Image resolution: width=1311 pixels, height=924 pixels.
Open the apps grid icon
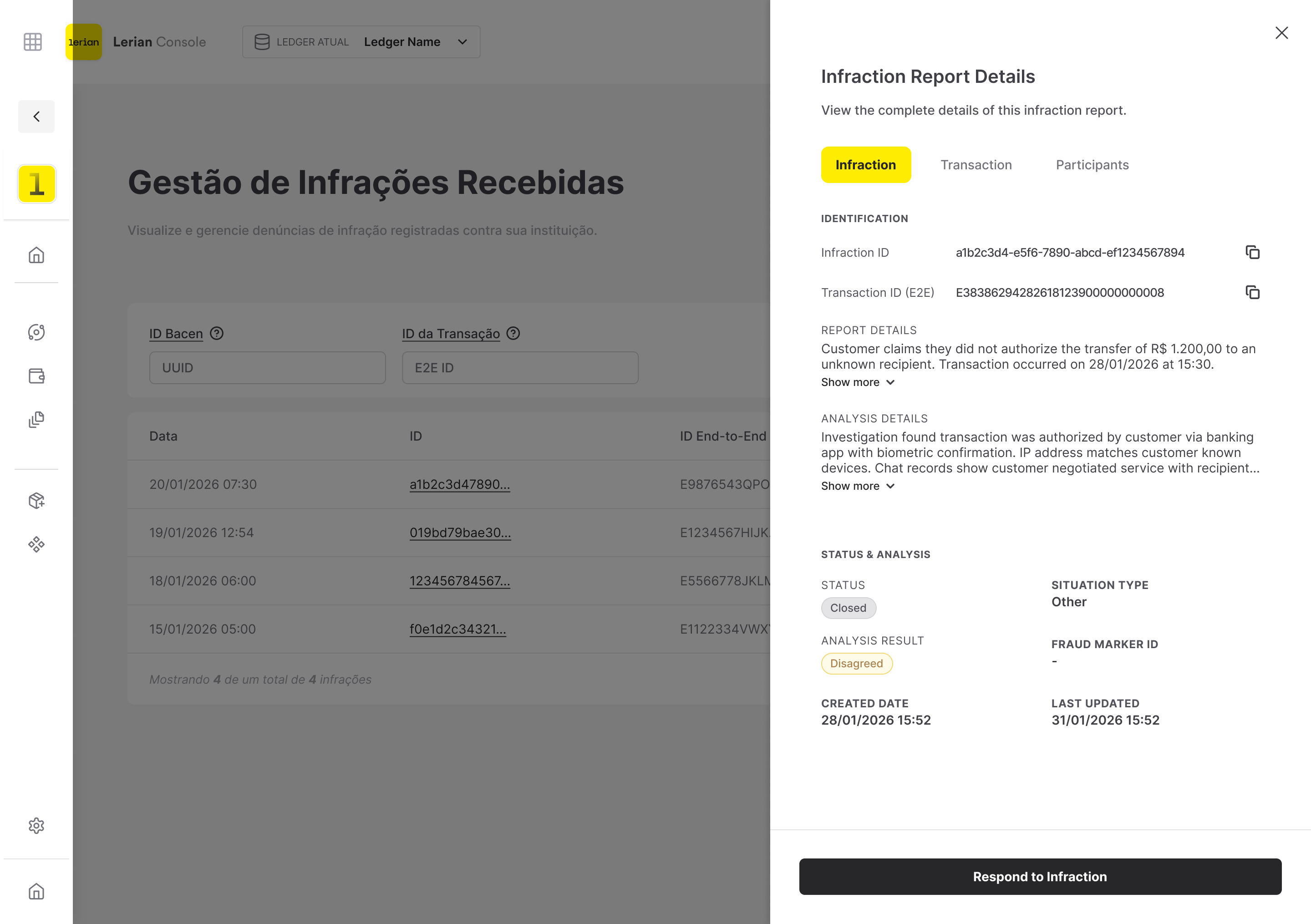pos(32,42)
